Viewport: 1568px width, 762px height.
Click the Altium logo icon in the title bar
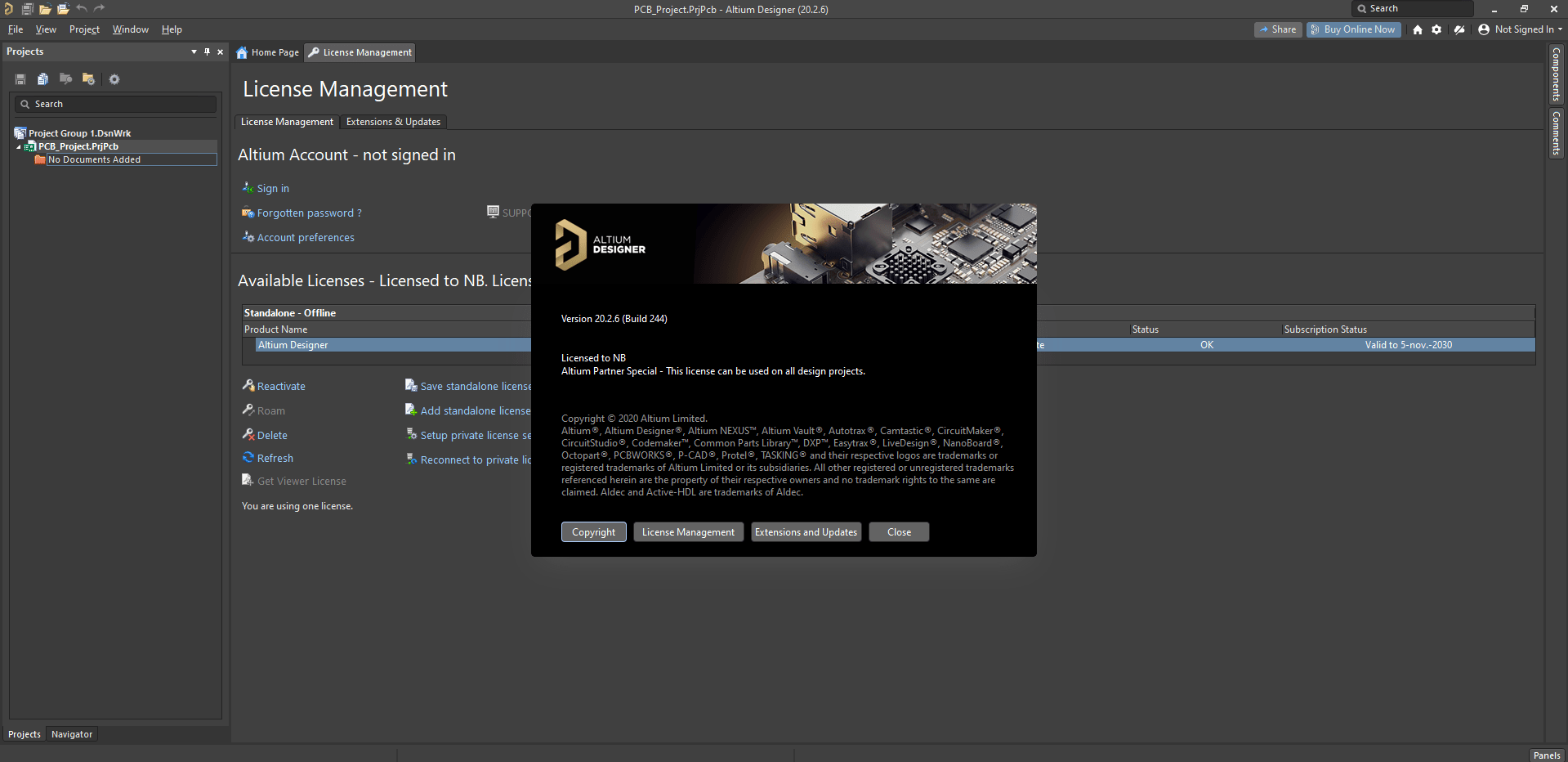(x=8, y=9)
